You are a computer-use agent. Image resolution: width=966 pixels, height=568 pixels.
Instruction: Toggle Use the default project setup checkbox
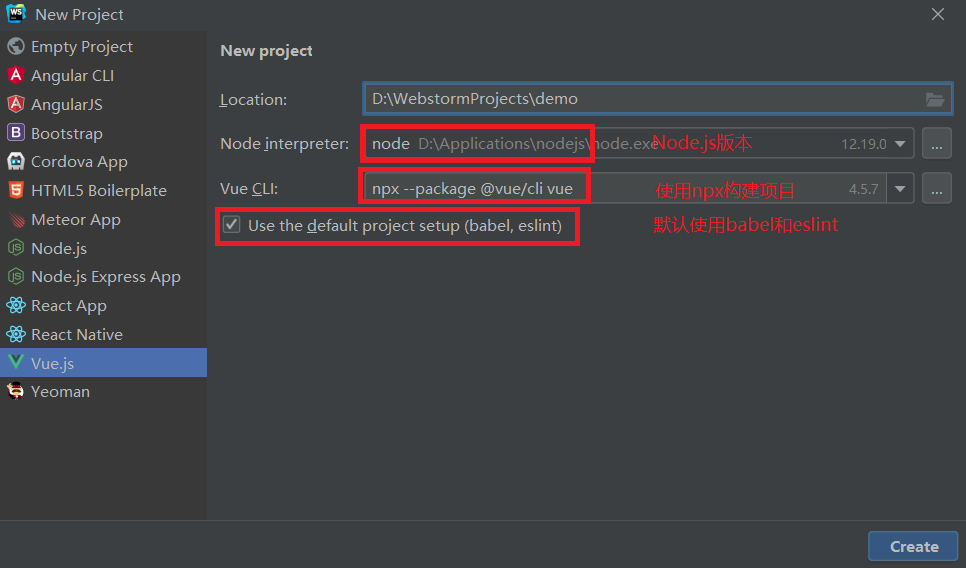pyautogui.click(x=232, y=225)
